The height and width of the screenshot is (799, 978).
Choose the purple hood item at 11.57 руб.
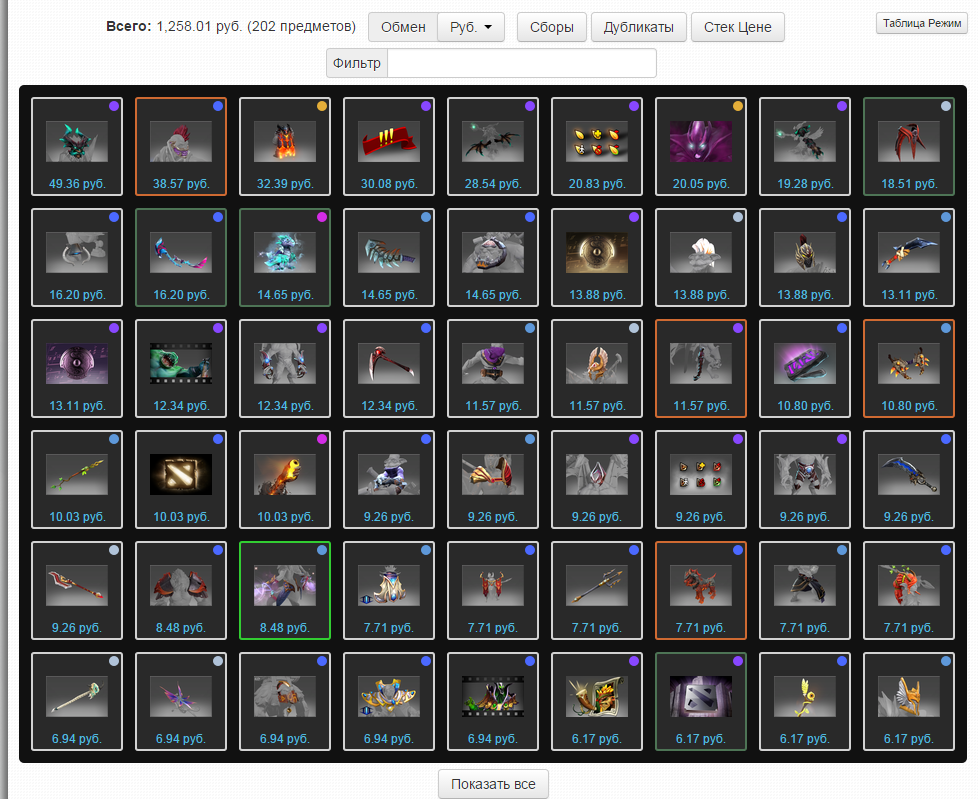click(x=493, y=369)
